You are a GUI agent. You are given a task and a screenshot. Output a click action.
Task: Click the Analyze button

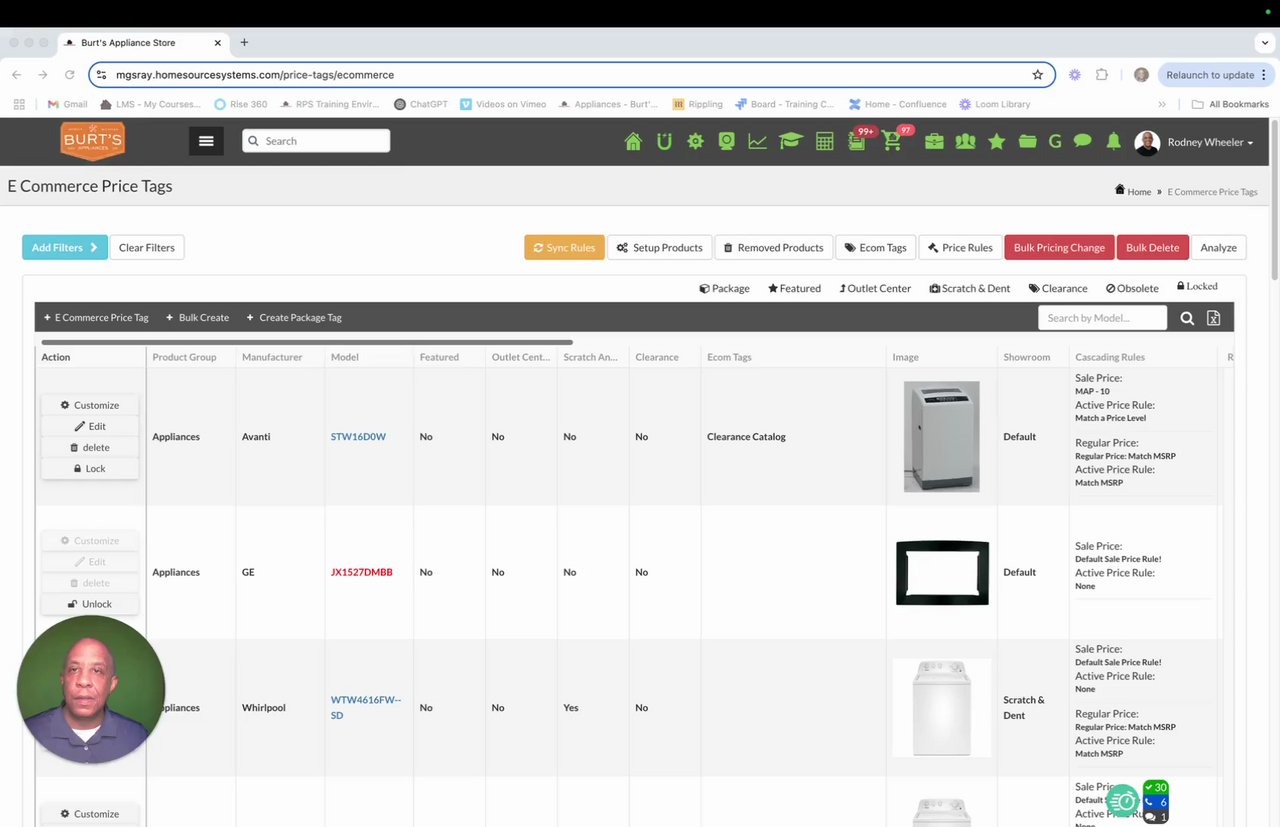[x=1218, y=247]
